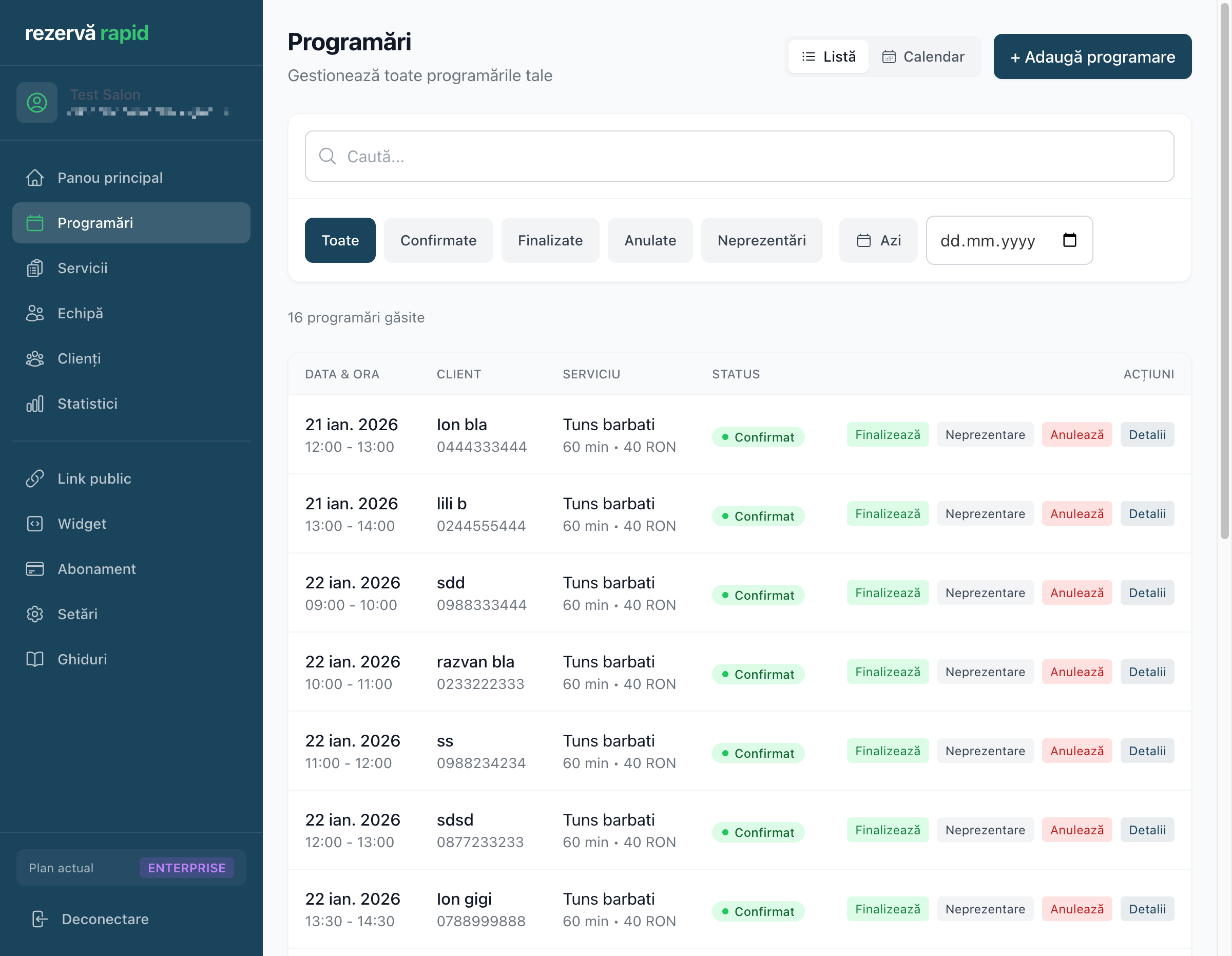1232x956 pixels.
Task: Switch to Listă view
Action: pos(828,56)
